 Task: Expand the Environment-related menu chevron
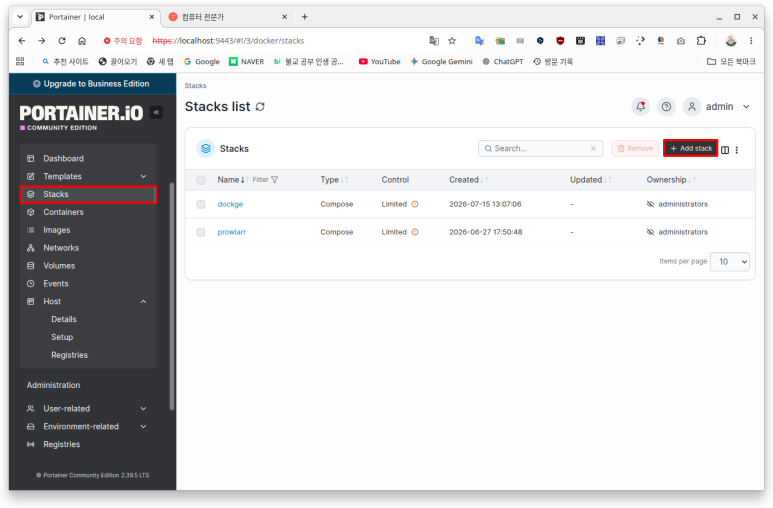[143, 427]
